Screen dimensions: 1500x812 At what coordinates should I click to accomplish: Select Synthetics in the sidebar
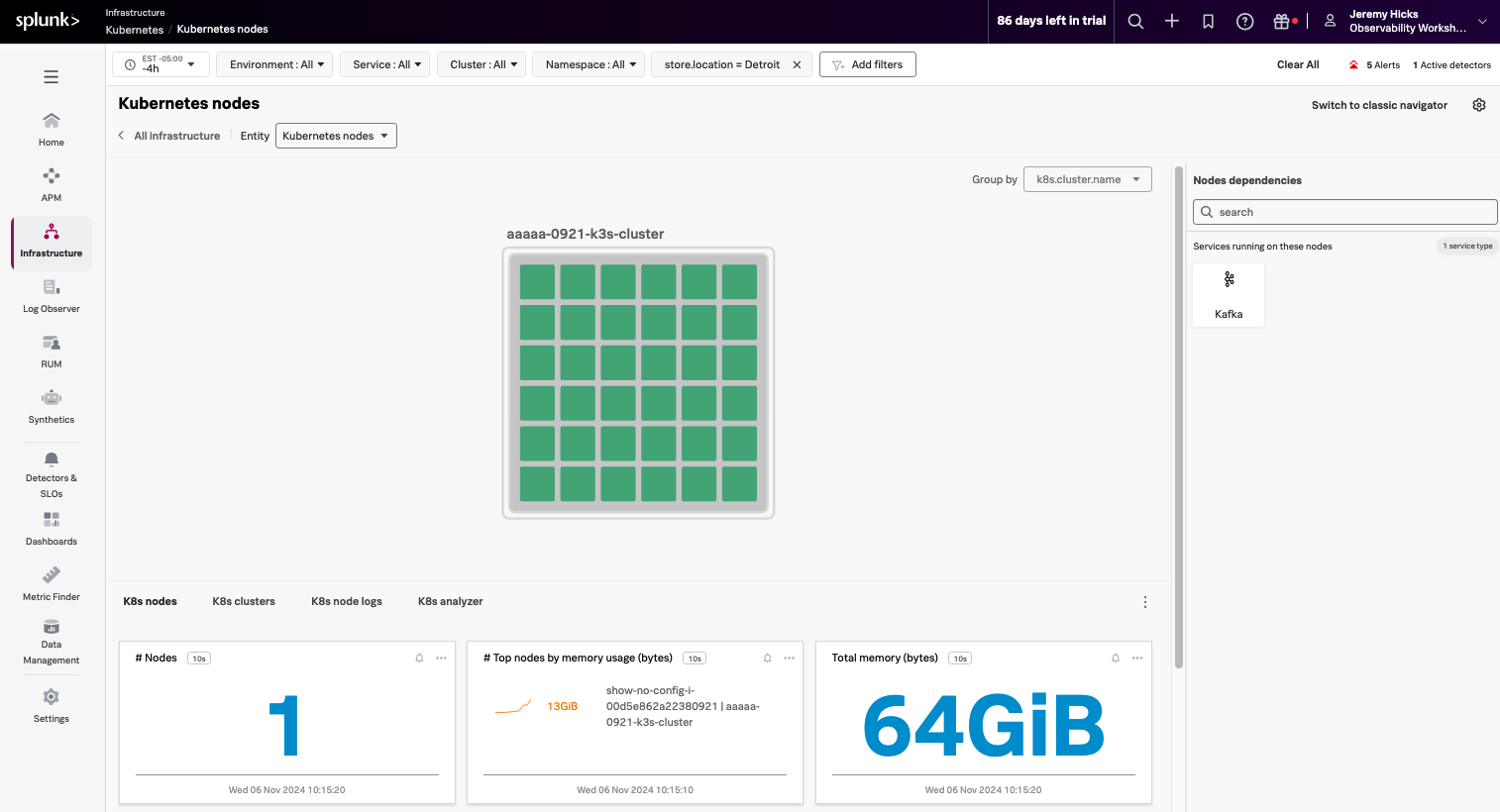tap(51, 405)
